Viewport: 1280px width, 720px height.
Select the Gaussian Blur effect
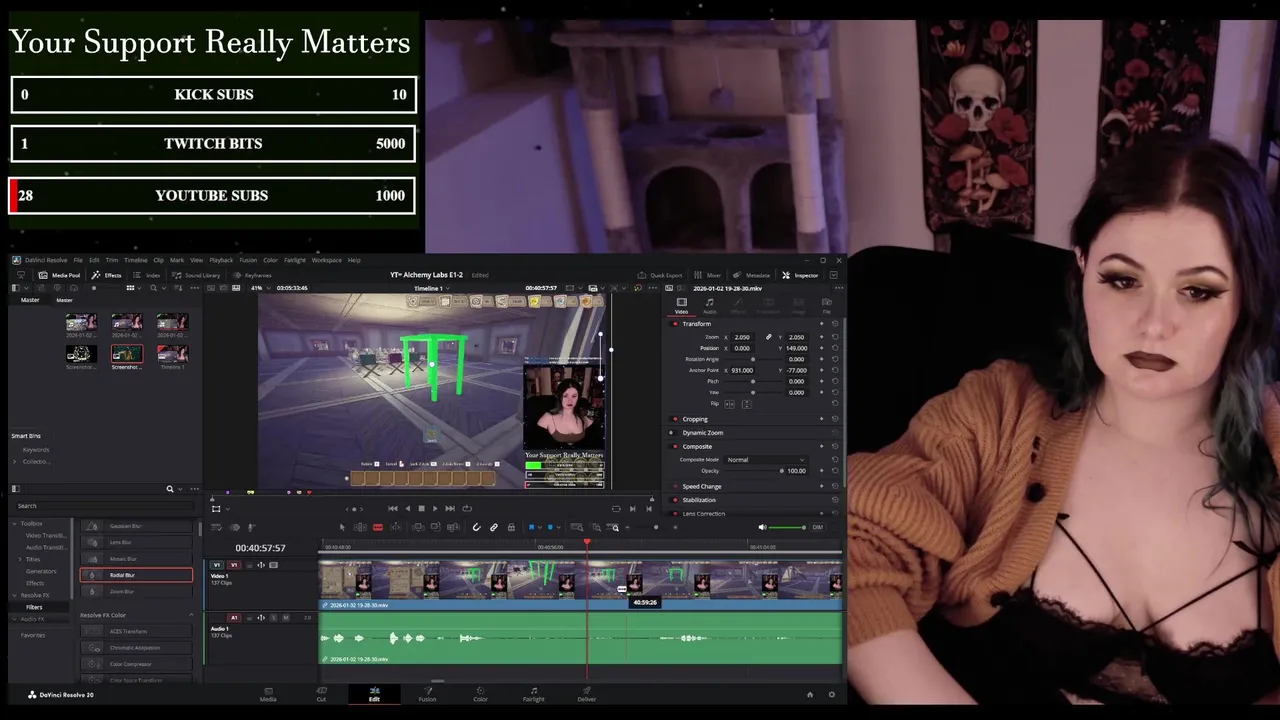coord(136,526)
